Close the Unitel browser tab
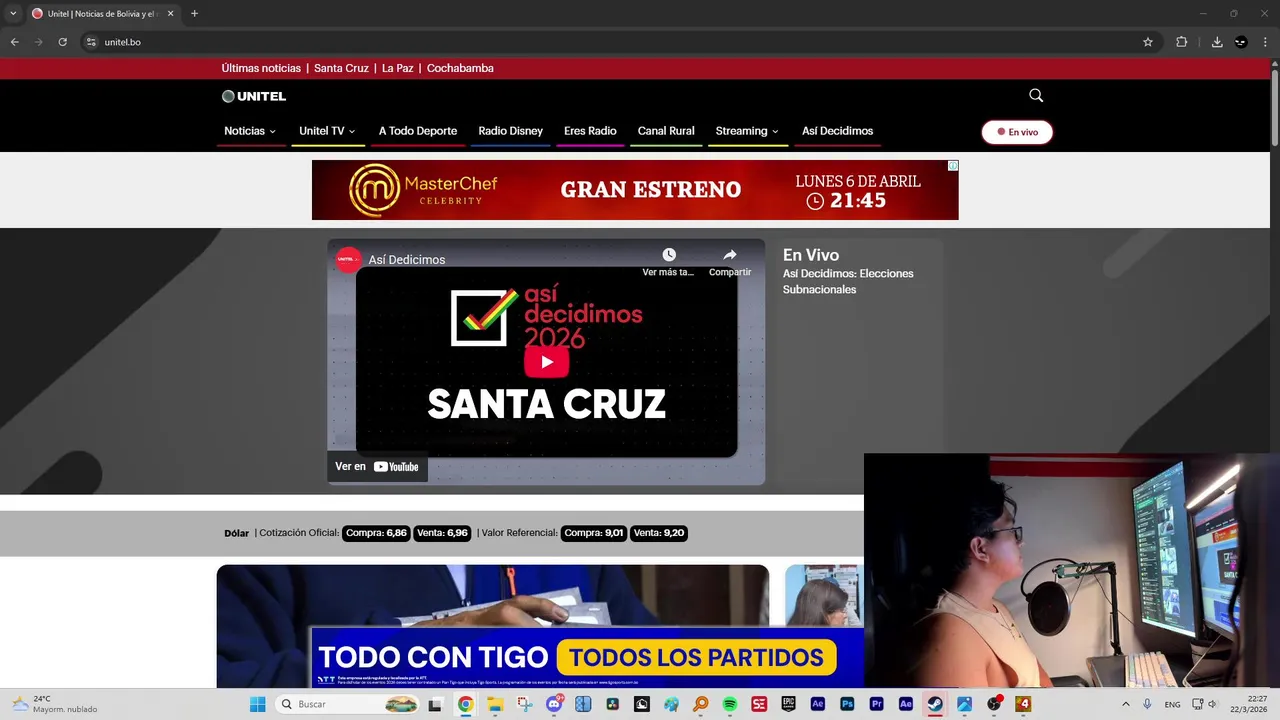1280x720 pixels. click(x=170, y=14)
